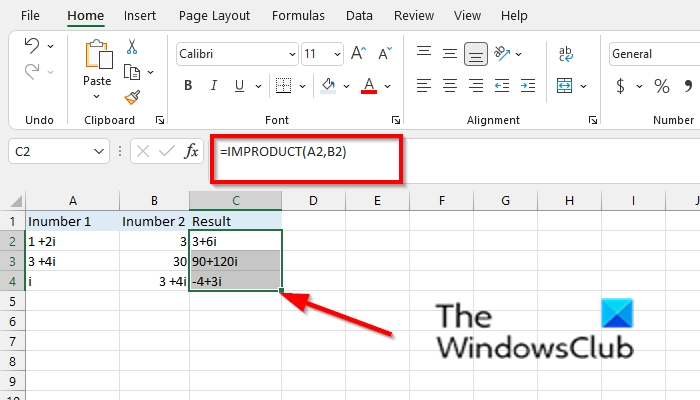Expand the Merge and Center dropdown arrow
The image size is (700, 400).
coord(583,86)
